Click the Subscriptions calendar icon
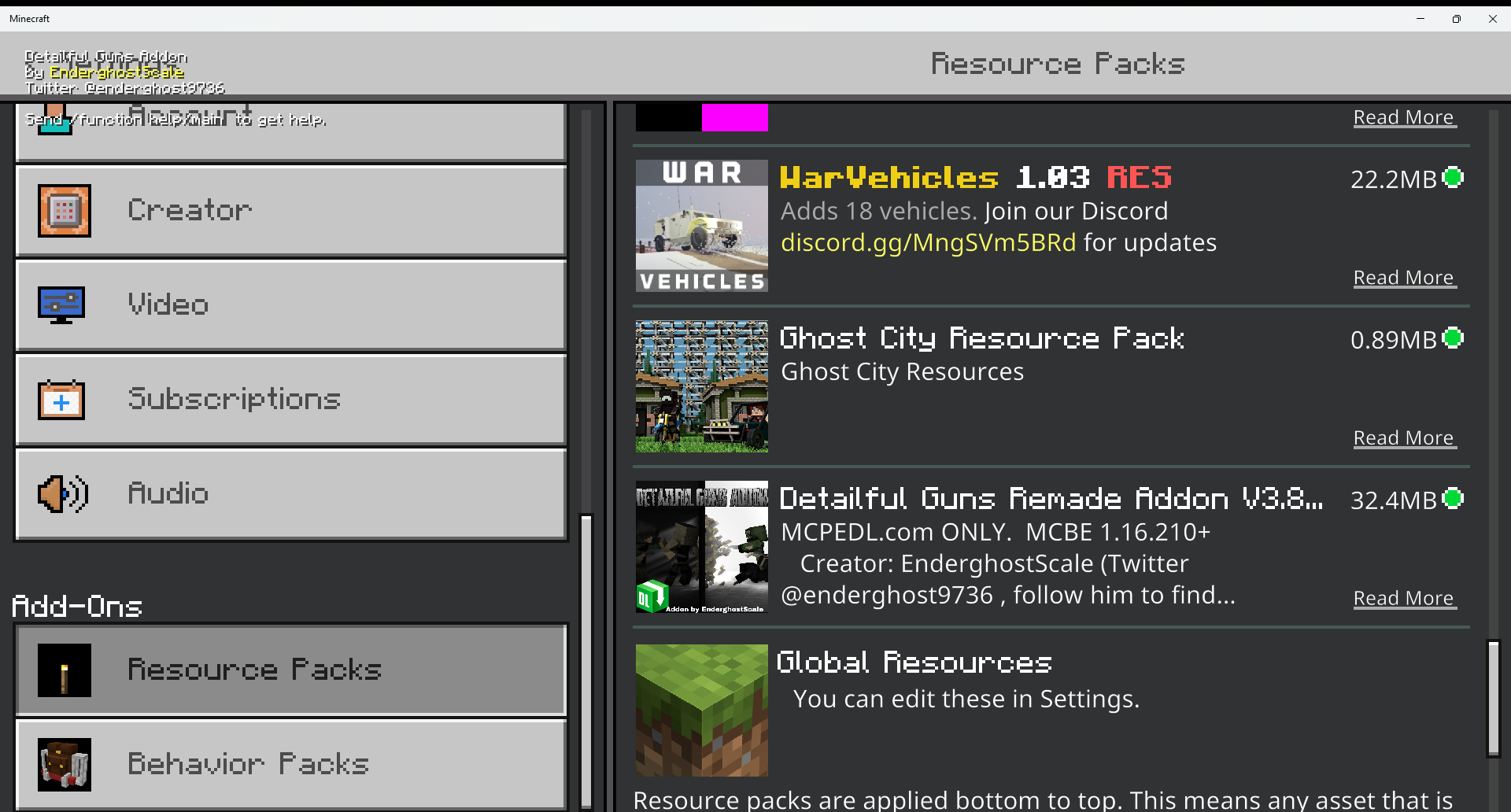 (61, 400)
